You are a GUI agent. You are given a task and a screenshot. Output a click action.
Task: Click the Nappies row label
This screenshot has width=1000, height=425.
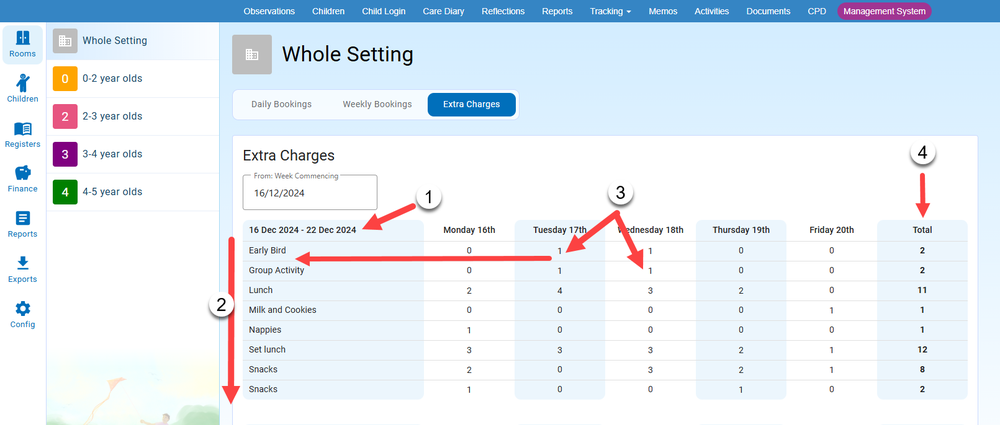[x=265, y=330]
